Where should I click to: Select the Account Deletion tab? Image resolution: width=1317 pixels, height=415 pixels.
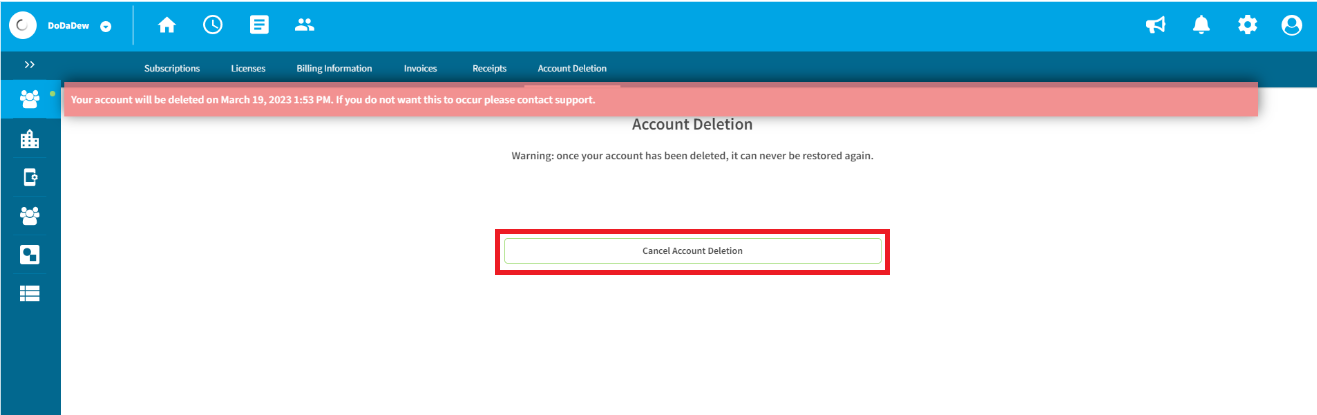[x=572, y=69]
